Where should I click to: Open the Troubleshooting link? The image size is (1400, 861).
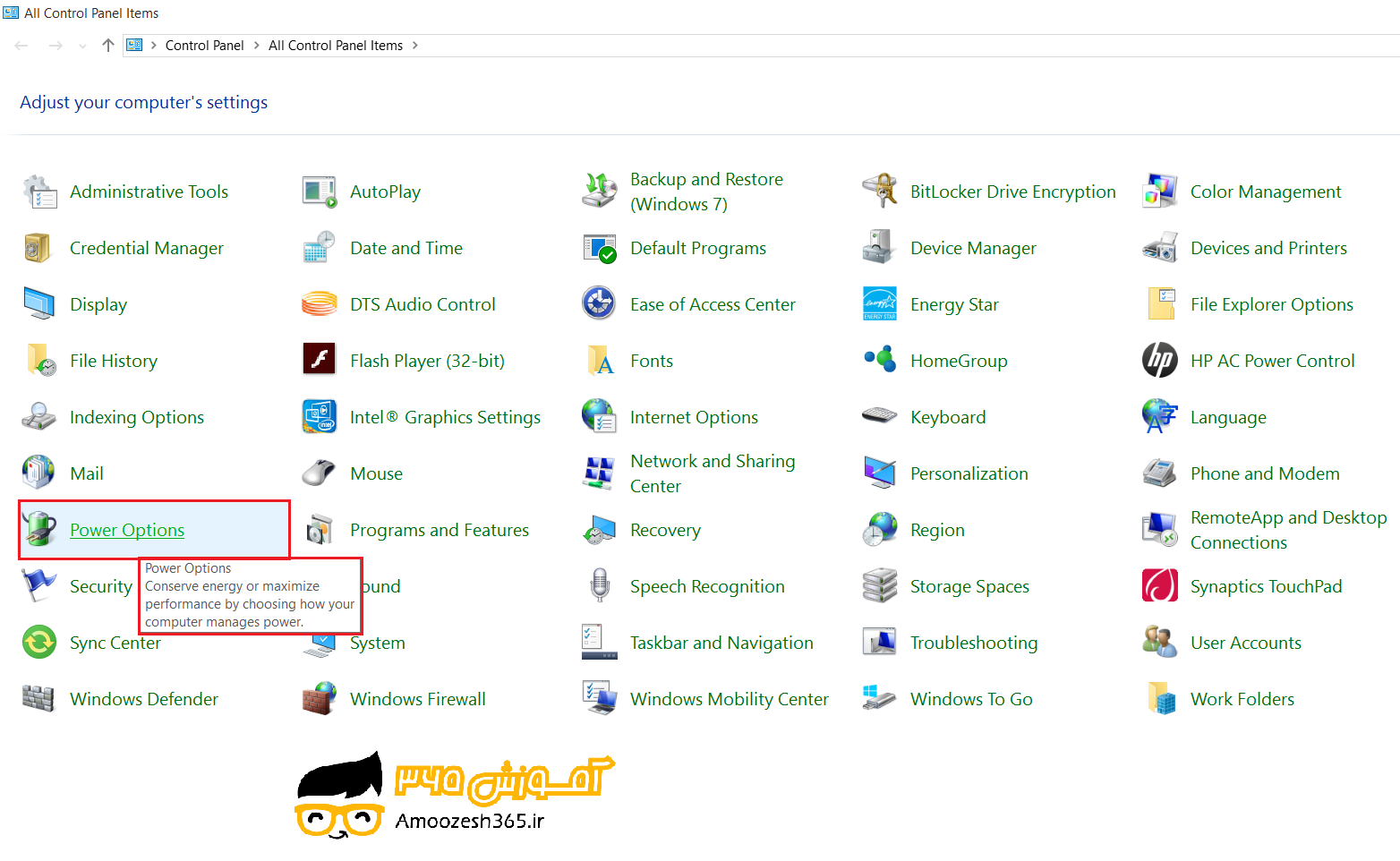coord(974,643)
